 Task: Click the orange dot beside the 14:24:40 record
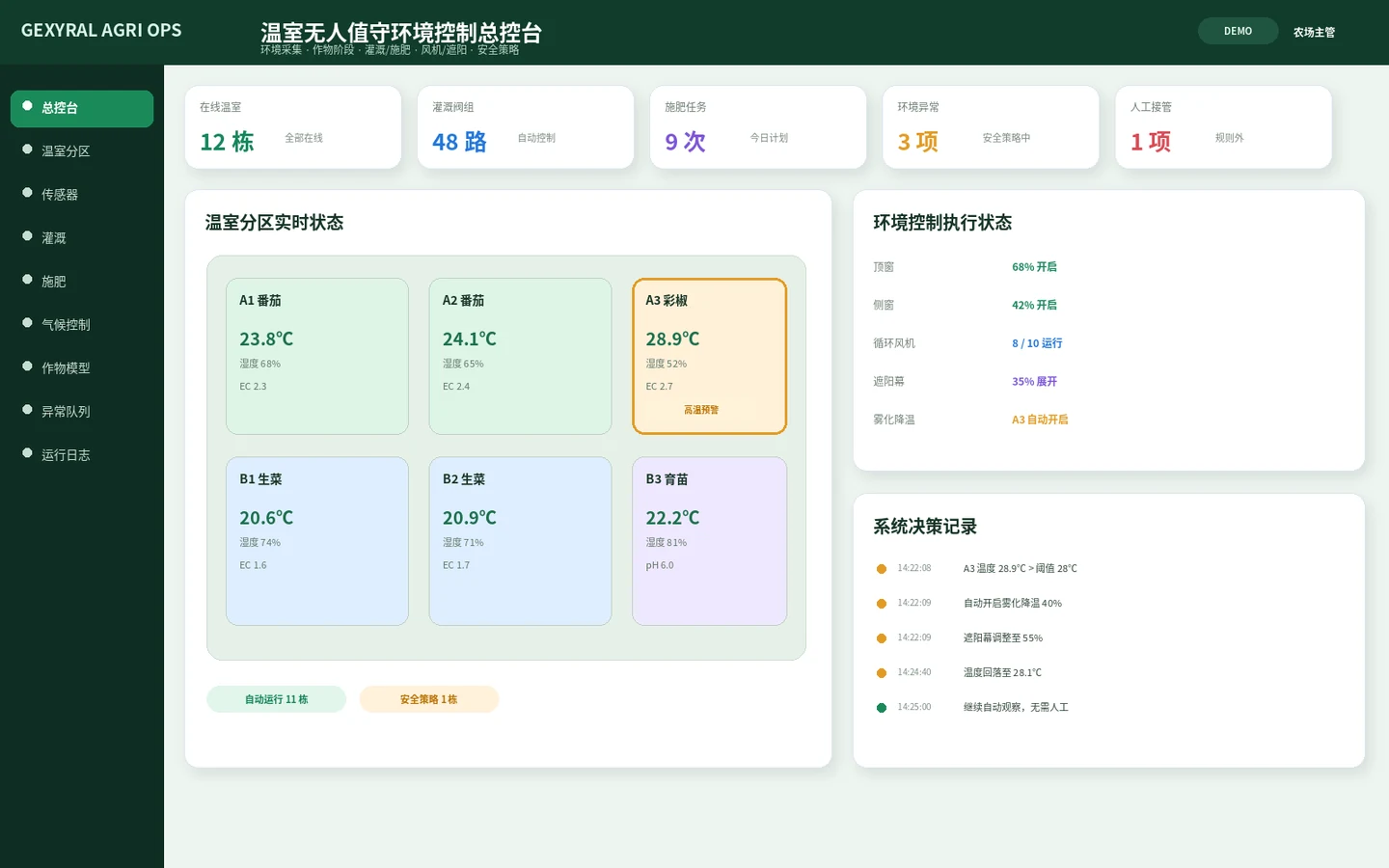[881, 673]
